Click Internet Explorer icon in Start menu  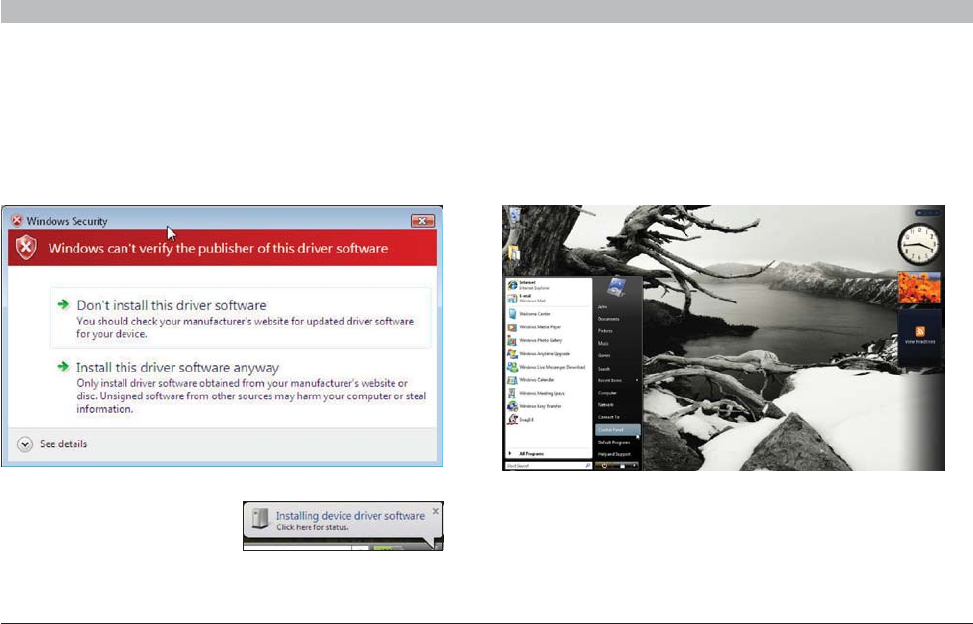[x=513, y=285]
